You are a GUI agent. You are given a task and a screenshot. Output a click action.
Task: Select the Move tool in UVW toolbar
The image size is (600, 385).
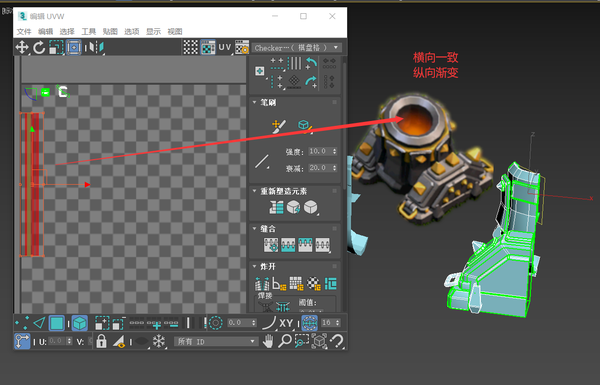tap(22, 48)
